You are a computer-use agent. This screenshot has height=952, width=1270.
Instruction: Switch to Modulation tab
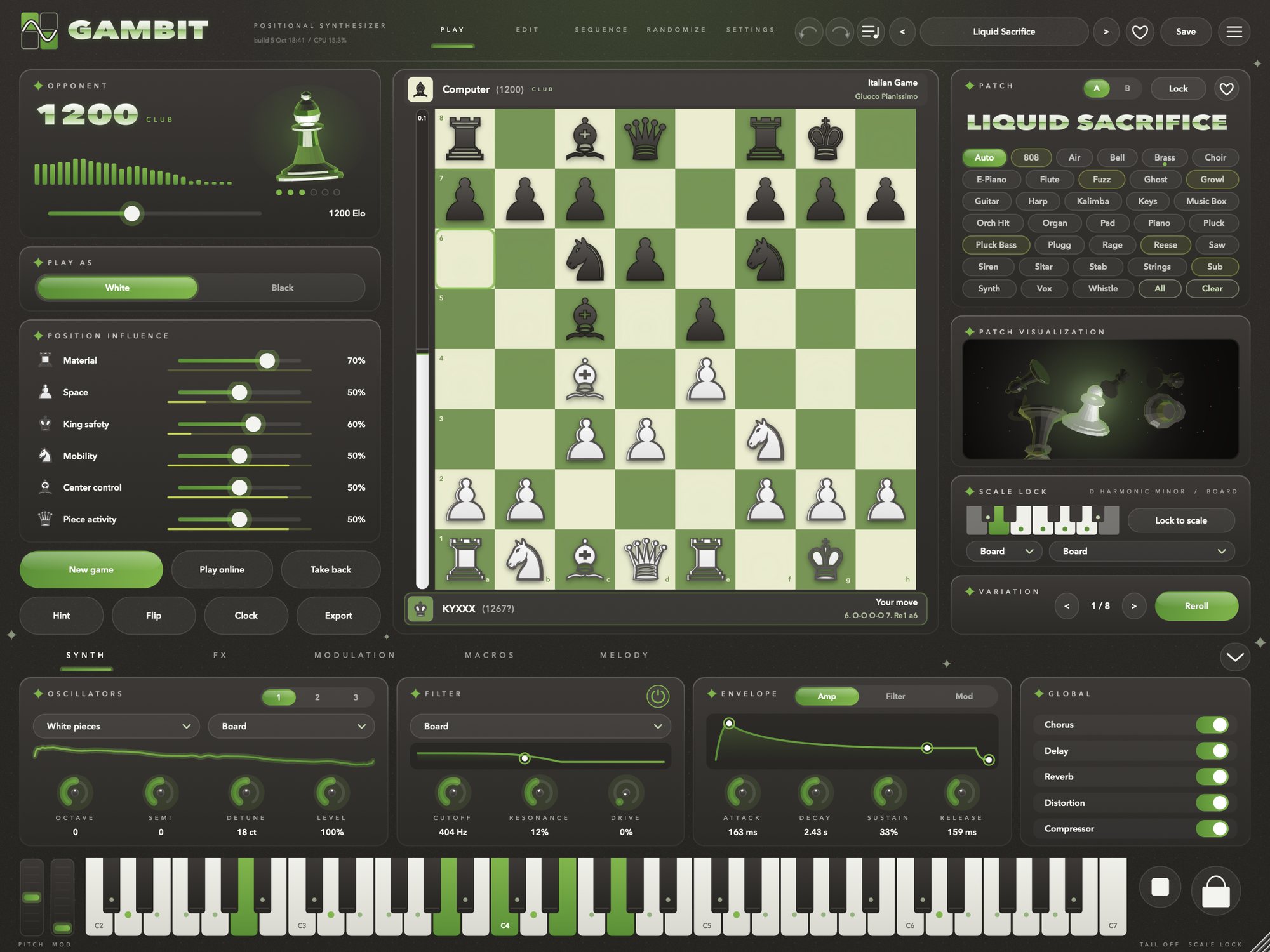pyautogui.click(x=355, y=655)
